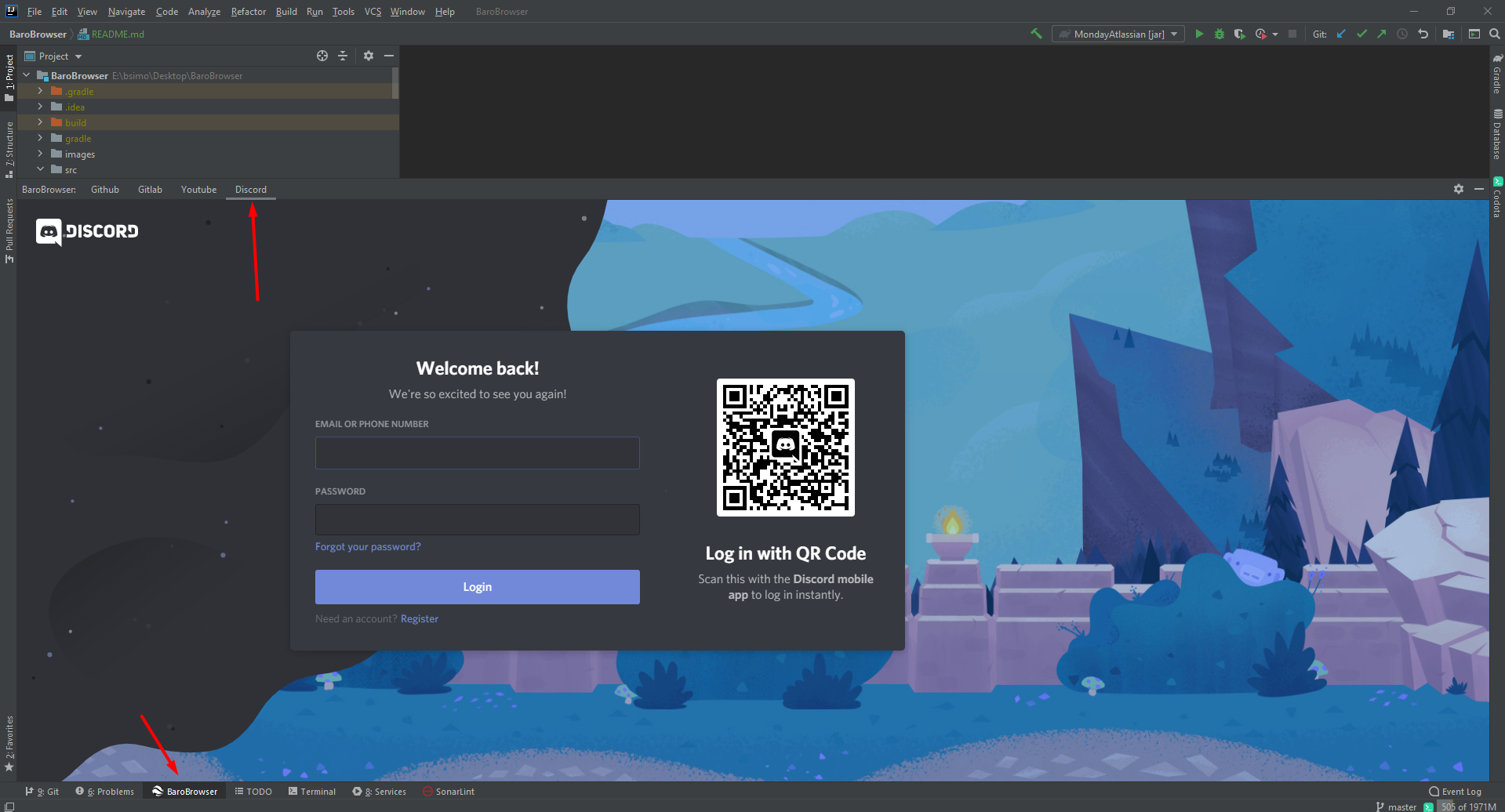Viewport: 1505px width, 812px height.
Task: Select the Discord browser tab
Action: coord(251,190)
